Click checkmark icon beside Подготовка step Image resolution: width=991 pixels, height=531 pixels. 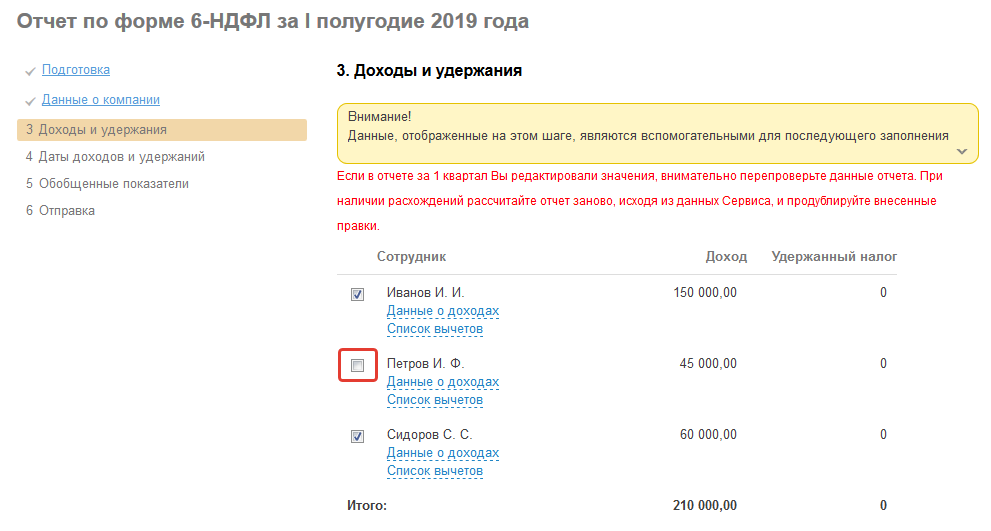click(31, 72)
